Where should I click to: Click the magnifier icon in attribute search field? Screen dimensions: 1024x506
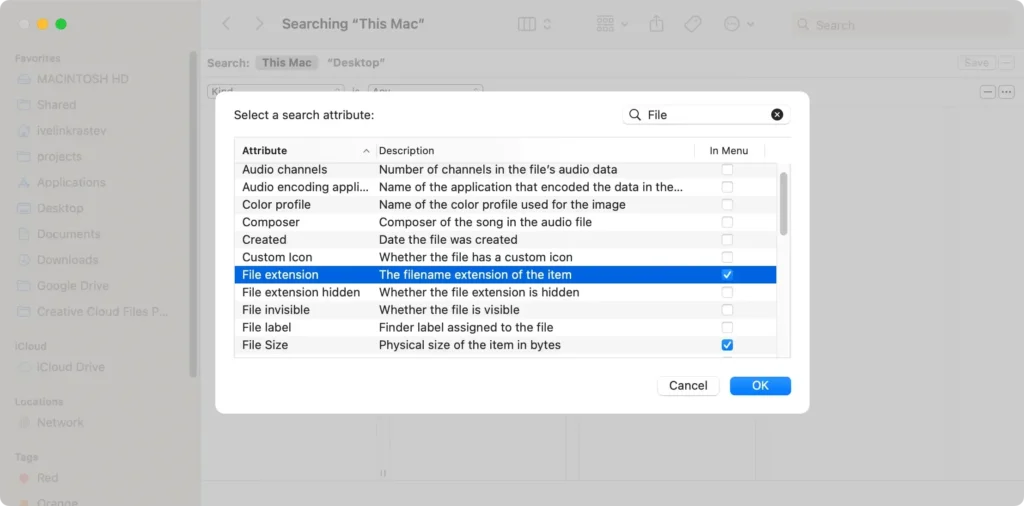tap(634, 114)
